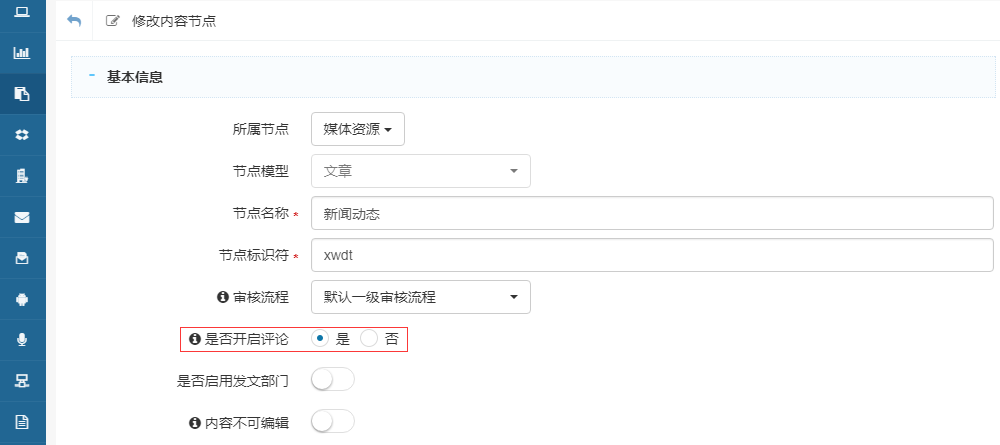This screenshot has width=1000, height=445.
Task: Collapse the 基本信息 section
Action: tap(92, 76)
